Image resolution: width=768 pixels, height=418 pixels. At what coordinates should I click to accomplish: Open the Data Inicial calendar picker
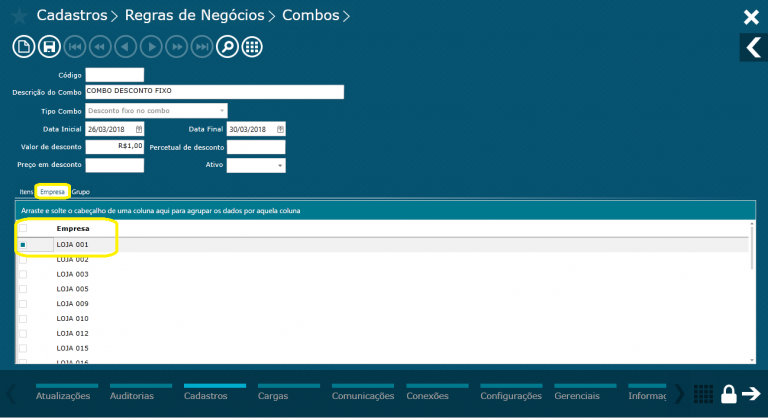139,129
